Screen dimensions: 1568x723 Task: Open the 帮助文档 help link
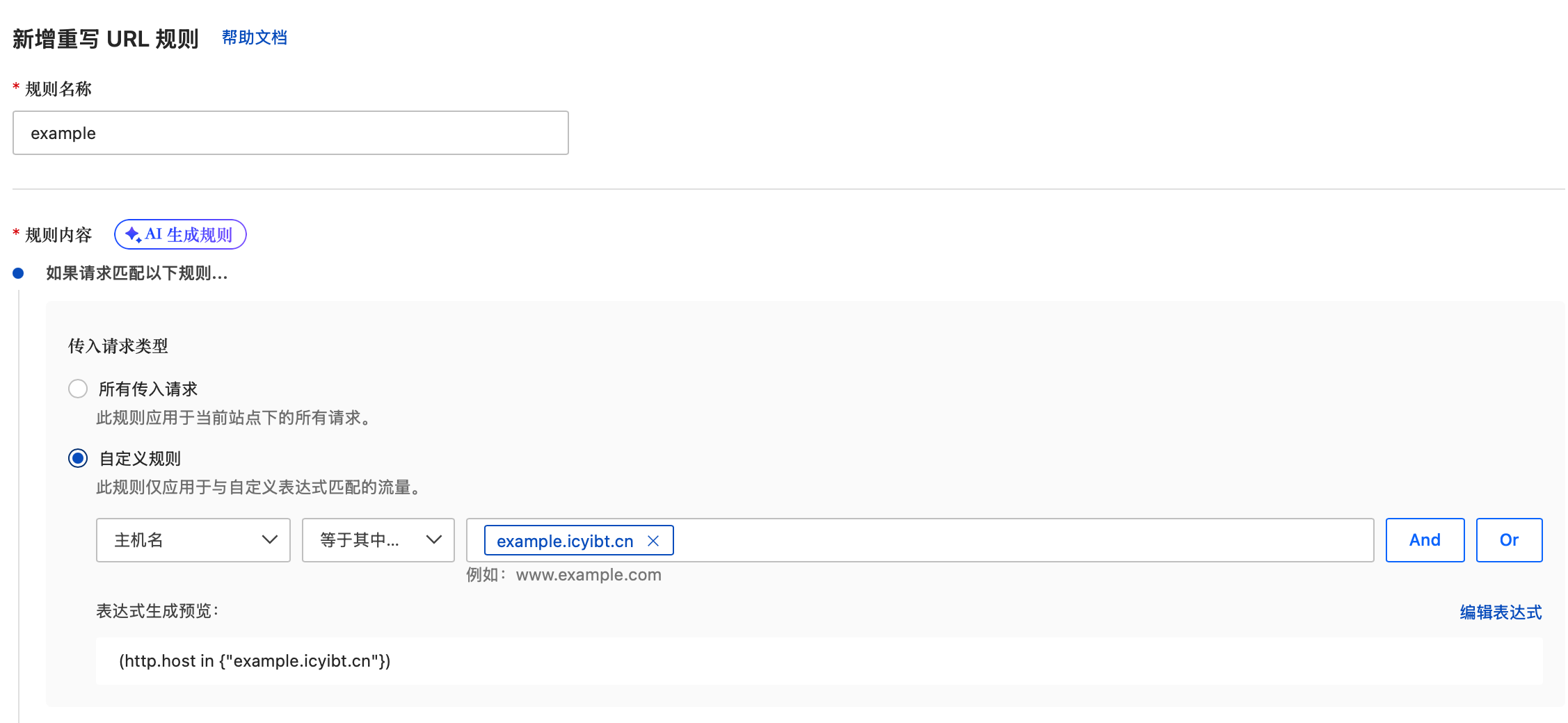254,38
